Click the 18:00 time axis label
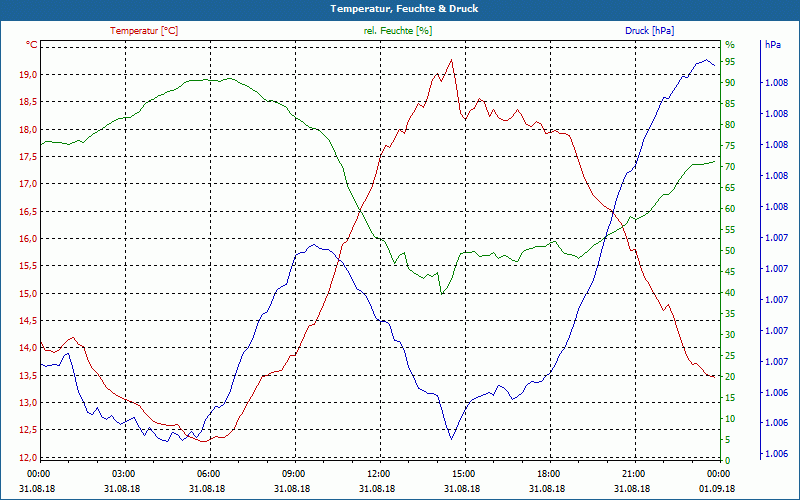This screenshot has height=500, width=800. click(x=549, y=473)
